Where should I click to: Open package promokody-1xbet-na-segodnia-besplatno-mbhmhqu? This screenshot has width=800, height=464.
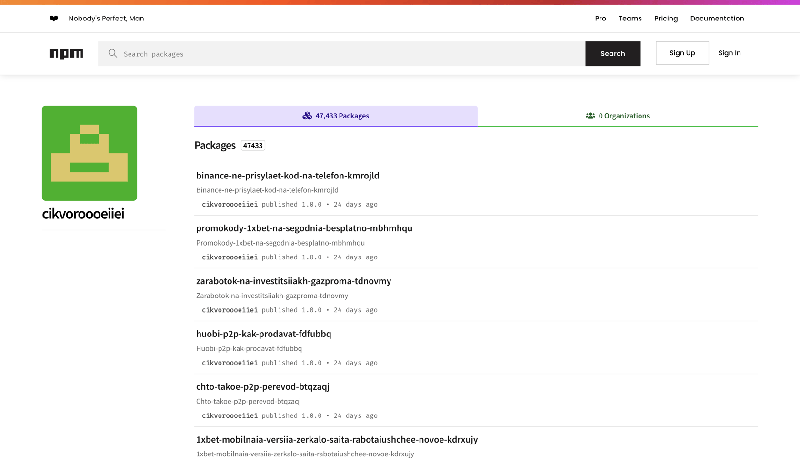pyautogui.click(x=304, y=228)
